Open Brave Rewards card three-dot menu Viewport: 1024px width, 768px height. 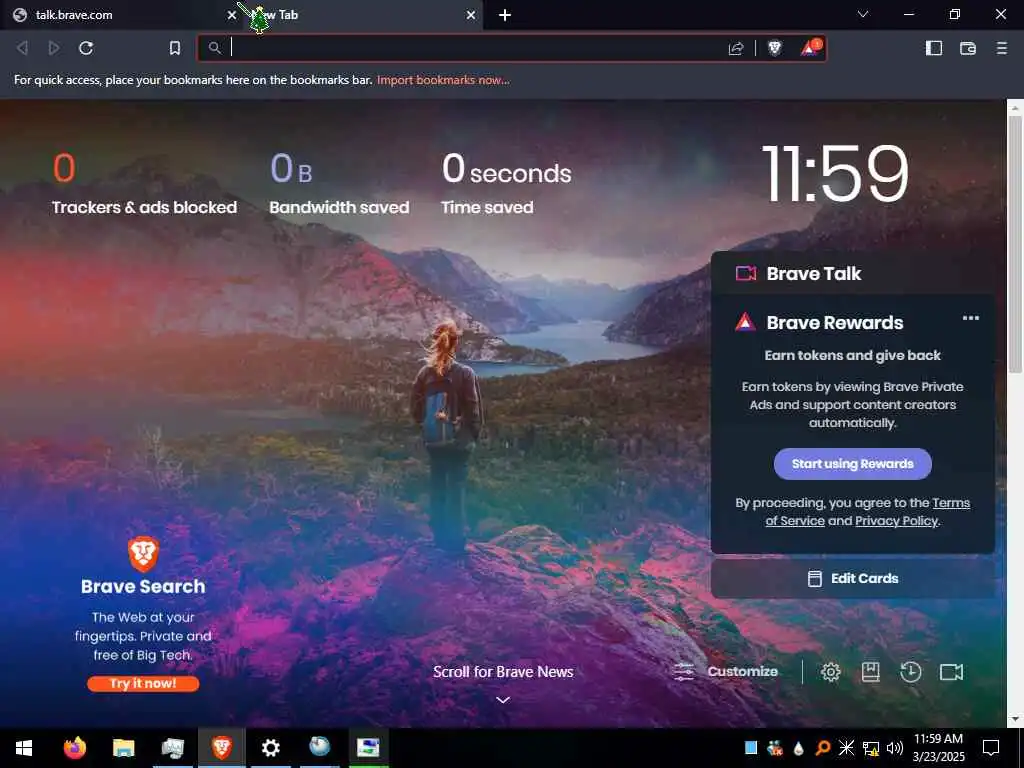(x=970, y=318)
